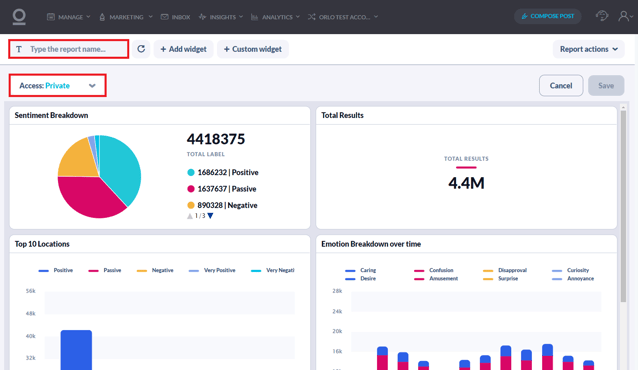
Task: Click the Negative orange color dot in legend
Action: click(190, 205)
